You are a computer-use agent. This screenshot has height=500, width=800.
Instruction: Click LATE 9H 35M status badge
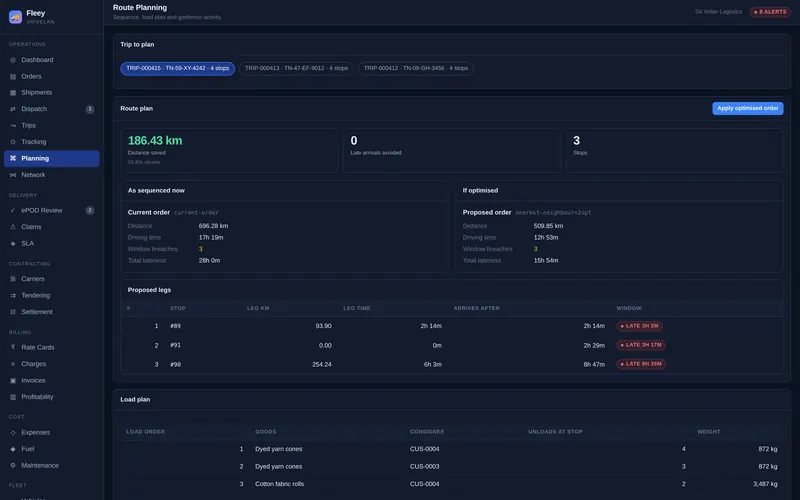point(641,364)
